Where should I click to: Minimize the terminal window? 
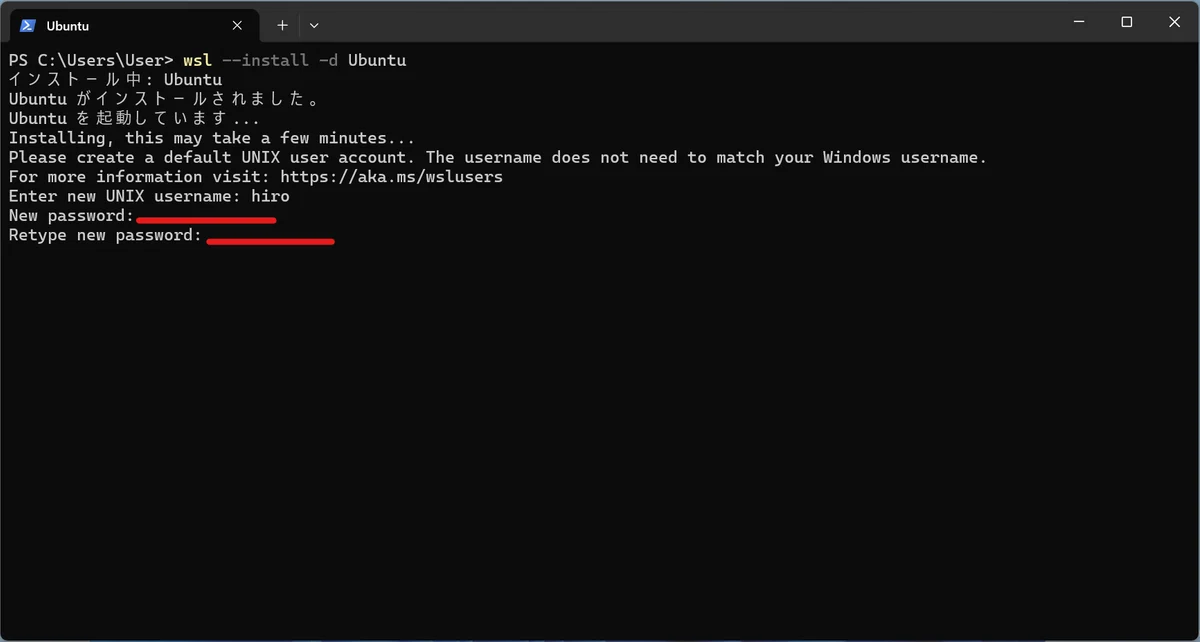[1079, 22]
